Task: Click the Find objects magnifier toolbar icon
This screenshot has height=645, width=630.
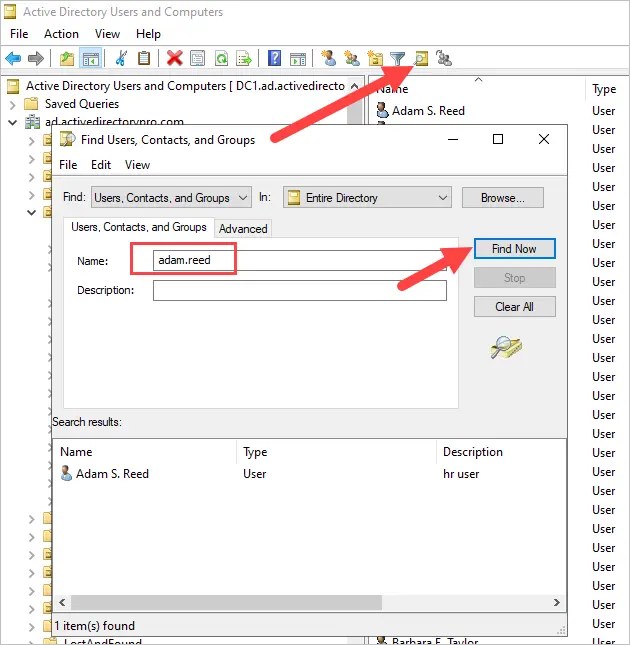Action: 421,58
